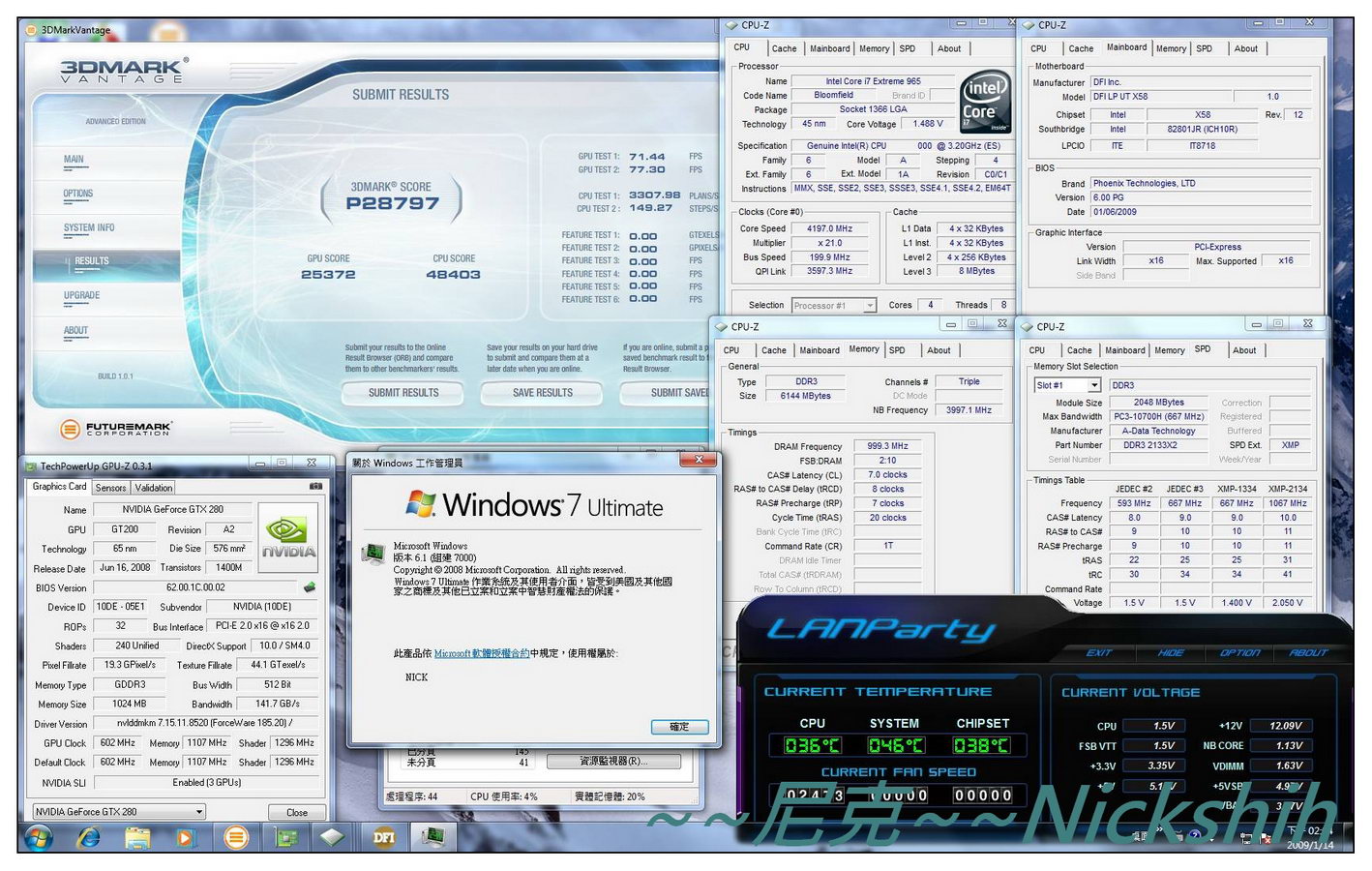
Task: Click the Intel Core logo in CPU-Z
Action: click(x=985, y=104)
